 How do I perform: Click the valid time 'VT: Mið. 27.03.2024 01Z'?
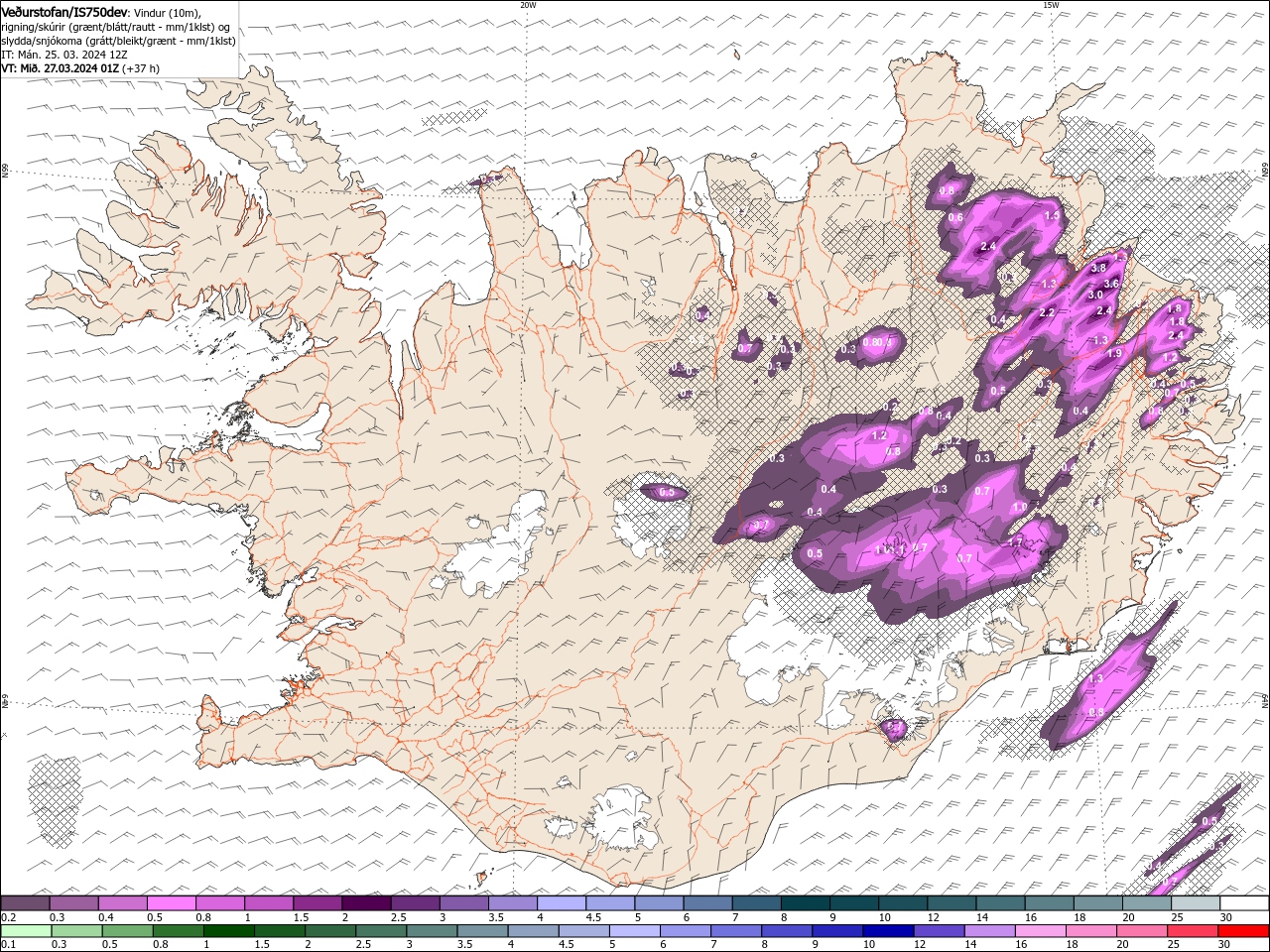pyautogui.click(x=61, y=68)
